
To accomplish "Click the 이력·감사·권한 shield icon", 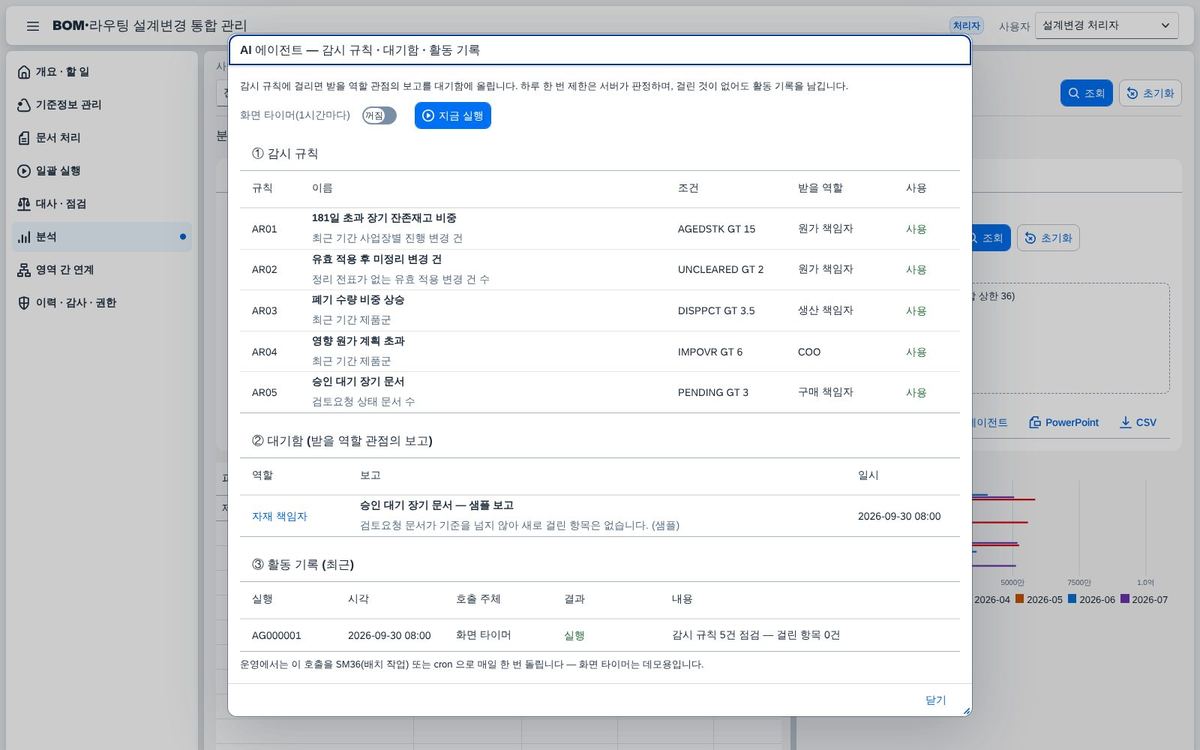I will [x=24, y=303].
